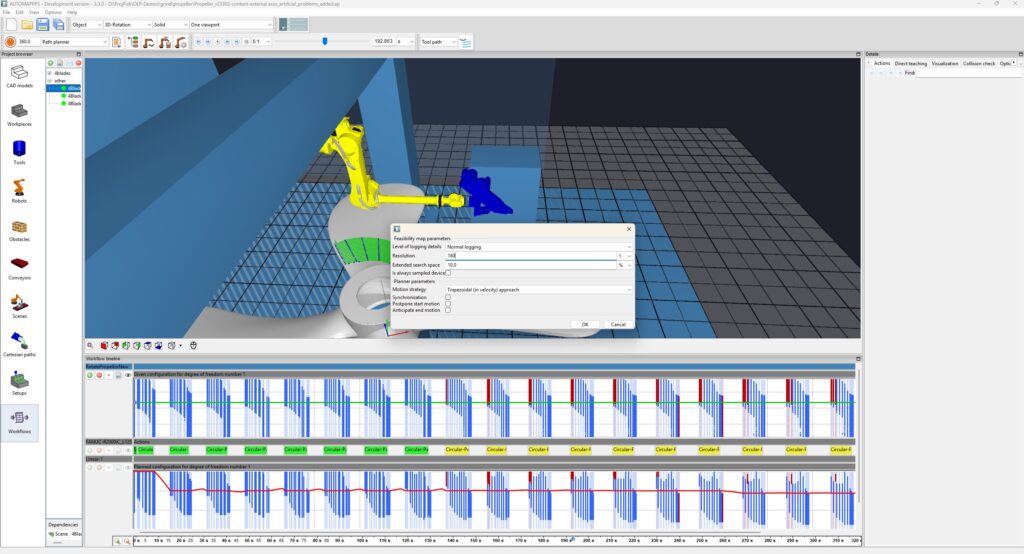Image resolution: width=1024 pixels, height=554 pixels.
Task: Enable the Synchronization checkbox
Action: [x=448, y=297]
